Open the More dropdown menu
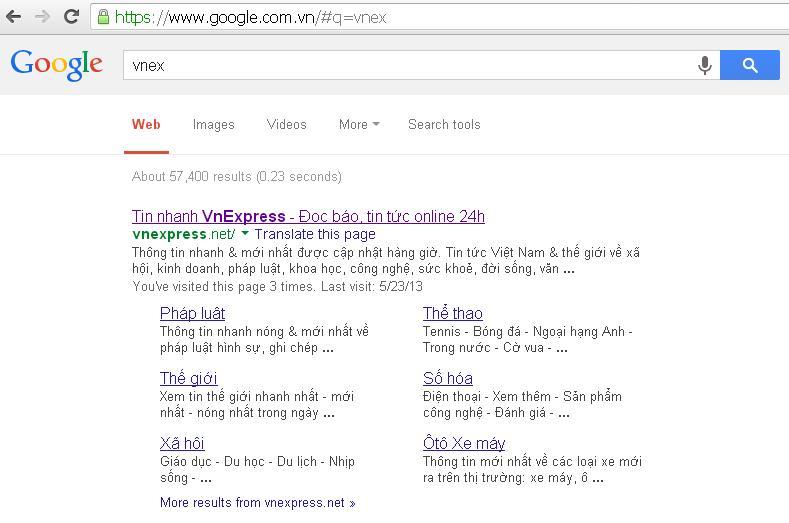The image size is (789, 523). (359, 124)
